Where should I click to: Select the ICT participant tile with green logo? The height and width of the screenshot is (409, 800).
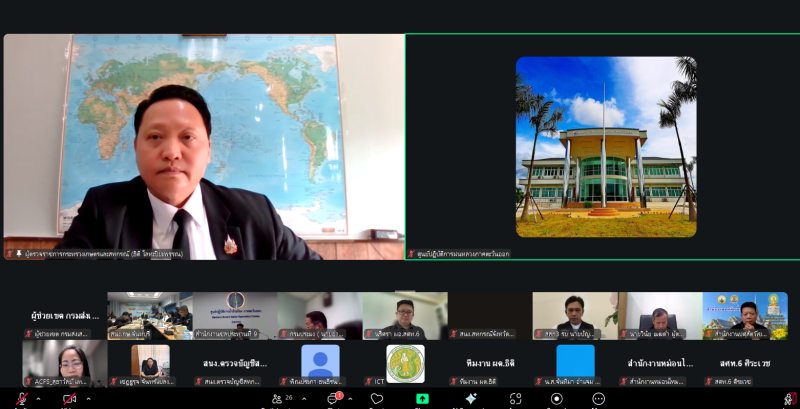pyautogui.click(x=405, y=363)
